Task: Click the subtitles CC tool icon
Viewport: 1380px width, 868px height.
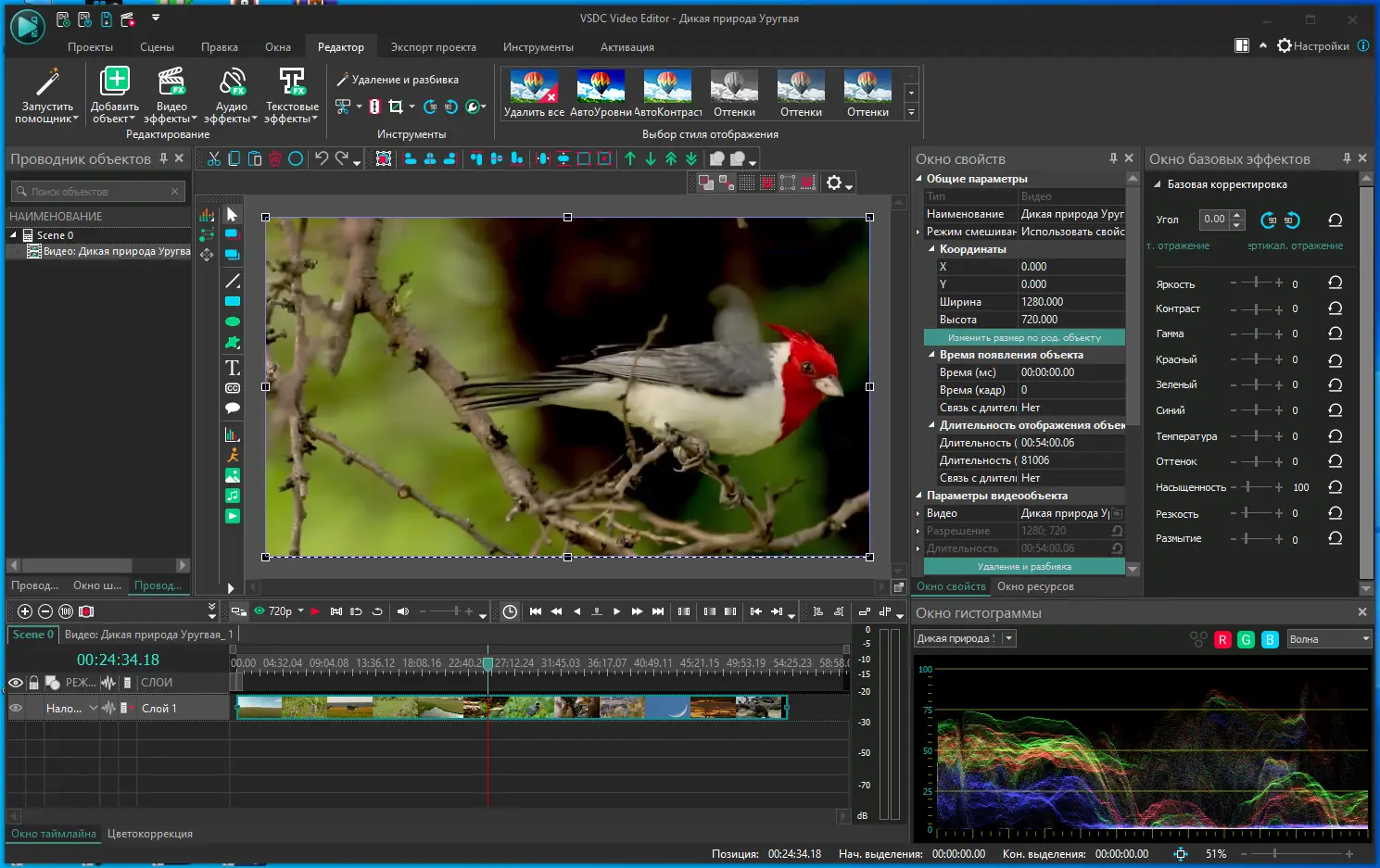Action: tap(233, 388)
